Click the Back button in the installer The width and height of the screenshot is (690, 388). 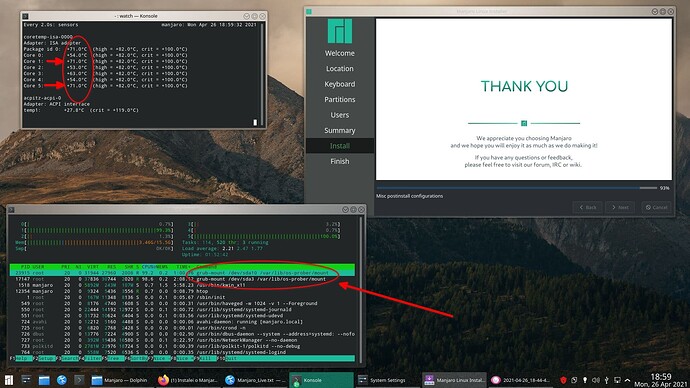point(587,207)
